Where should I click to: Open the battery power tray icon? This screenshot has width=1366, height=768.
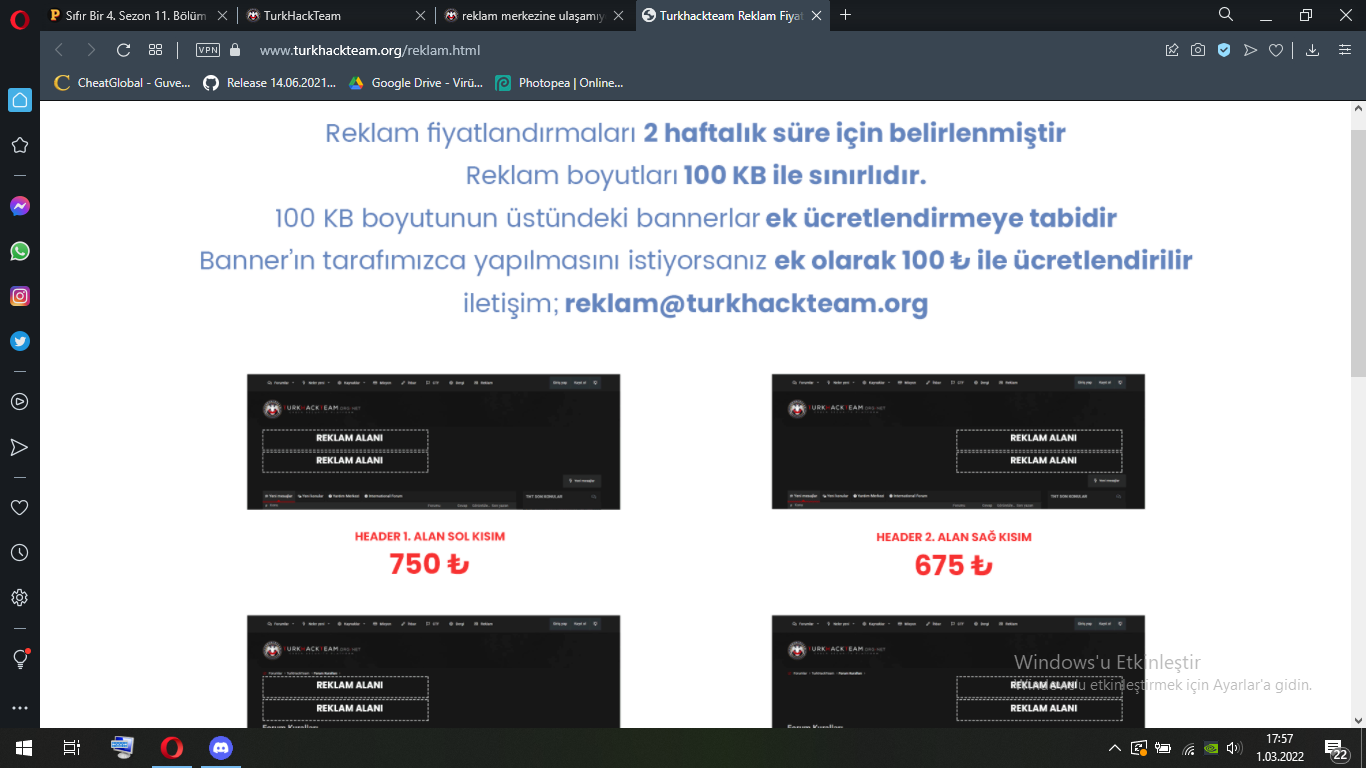pos(1163,748)
